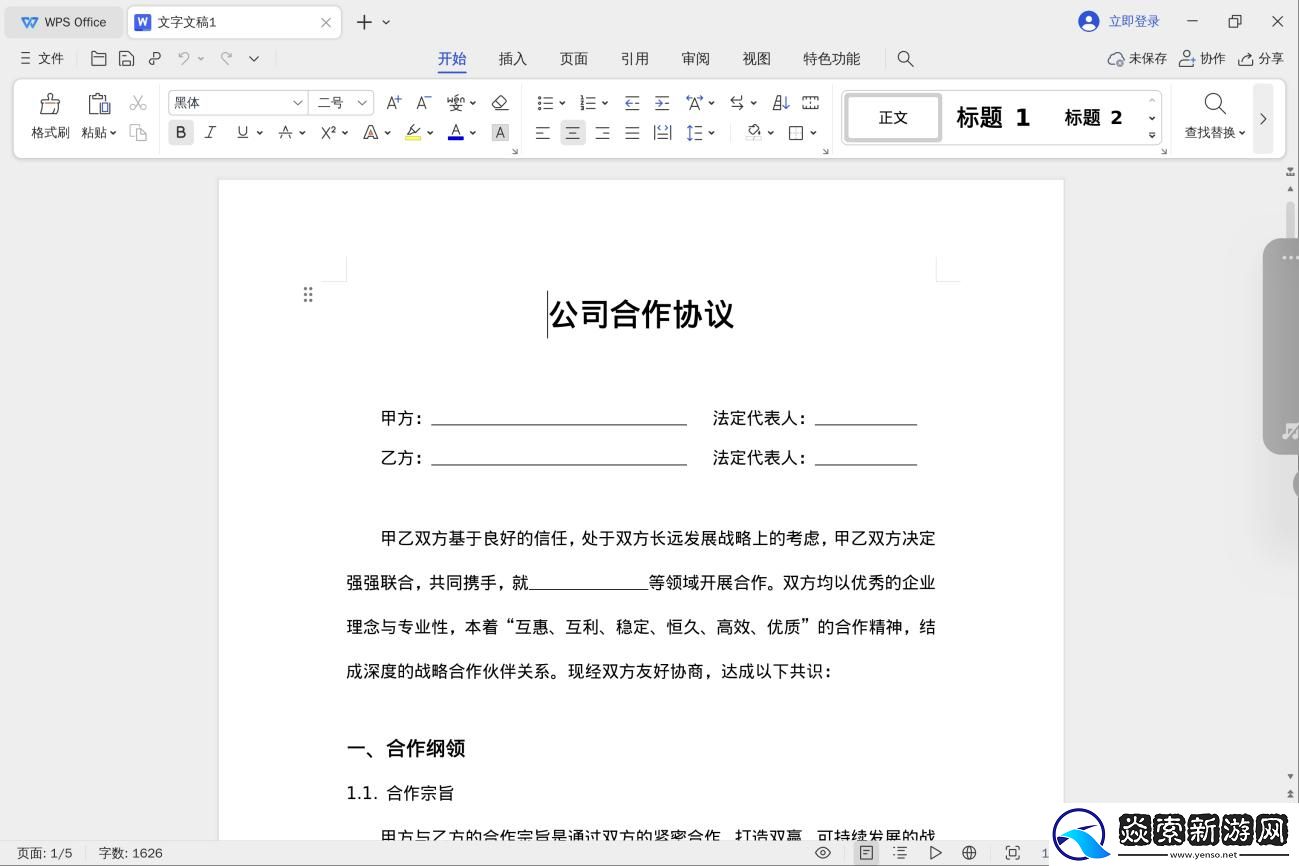Open the 审阅 ribbon tab

click(695, 58)
